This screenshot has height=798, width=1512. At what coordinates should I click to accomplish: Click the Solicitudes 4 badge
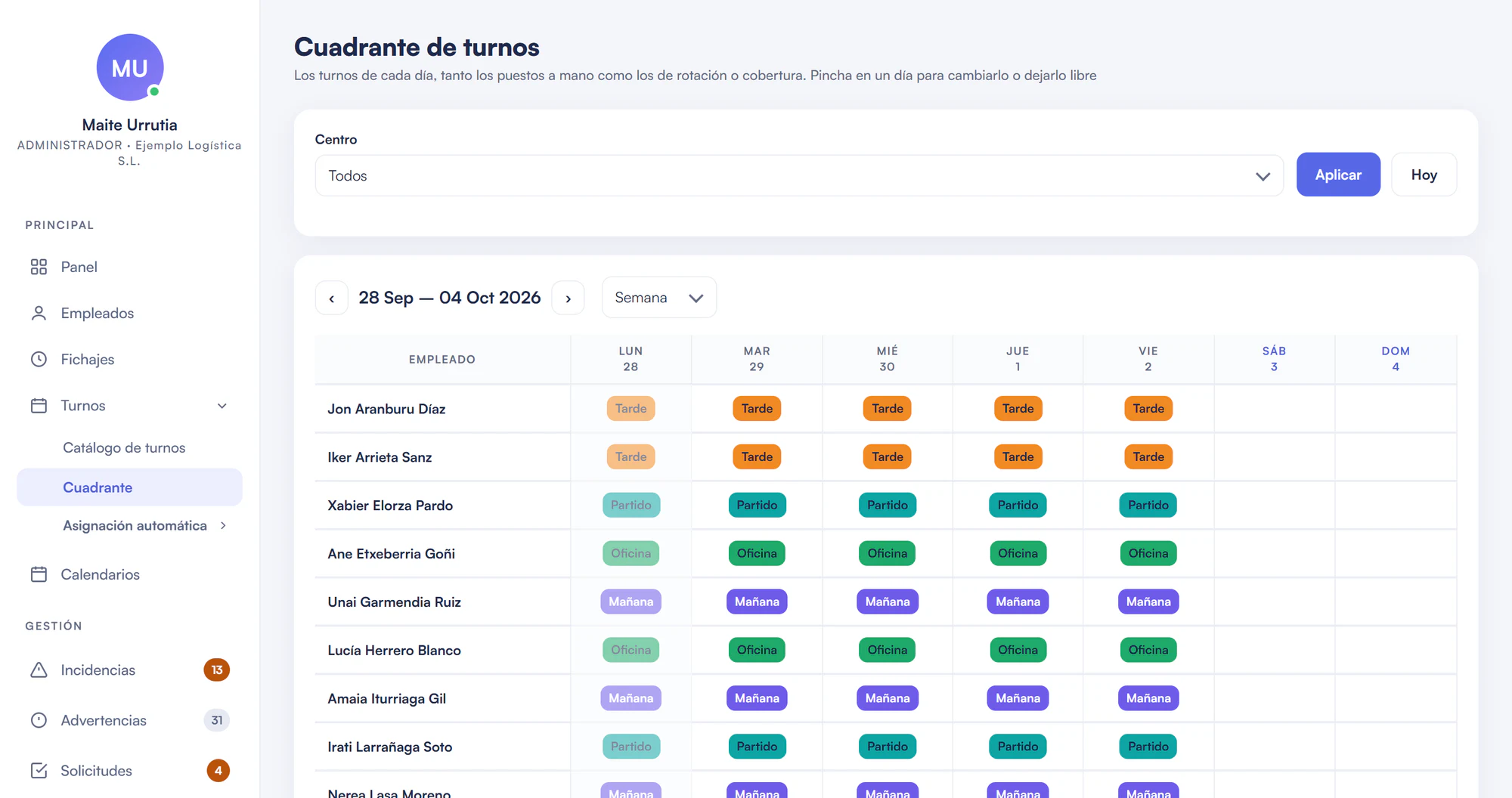(x=218, y=771)
